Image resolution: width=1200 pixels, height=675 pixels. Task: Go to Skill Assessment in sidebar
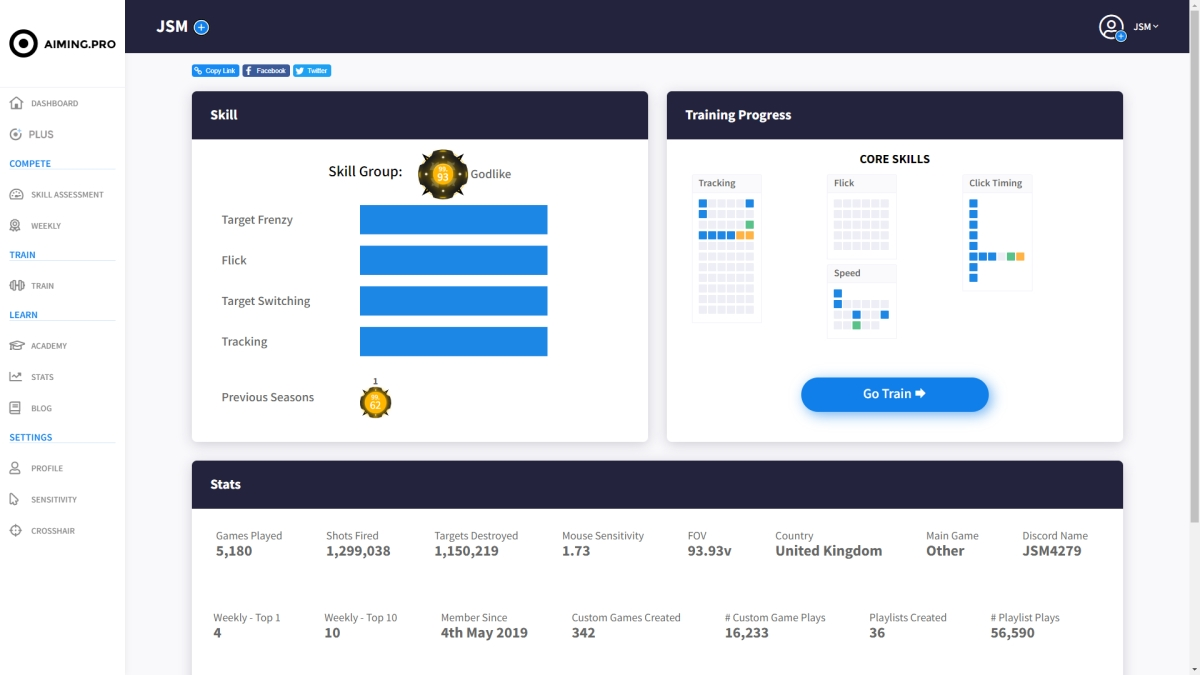66,195
